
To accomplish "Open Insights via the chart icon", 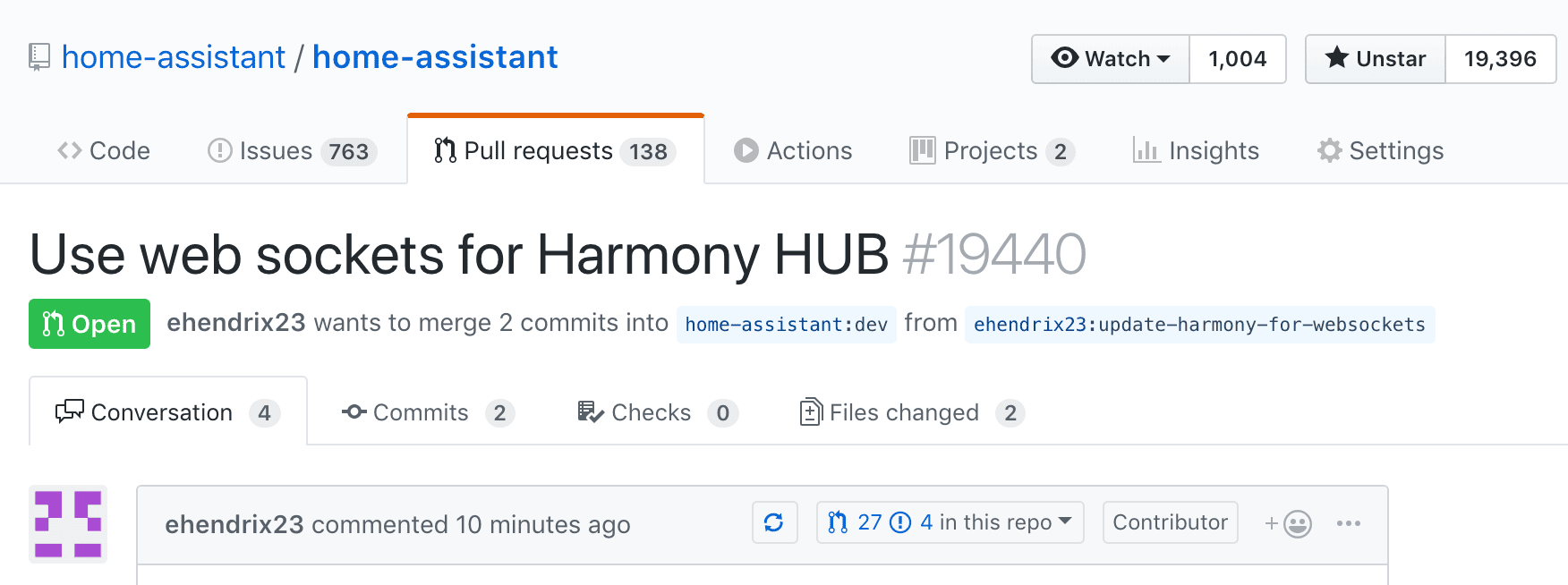I will tap(1147, 150).
